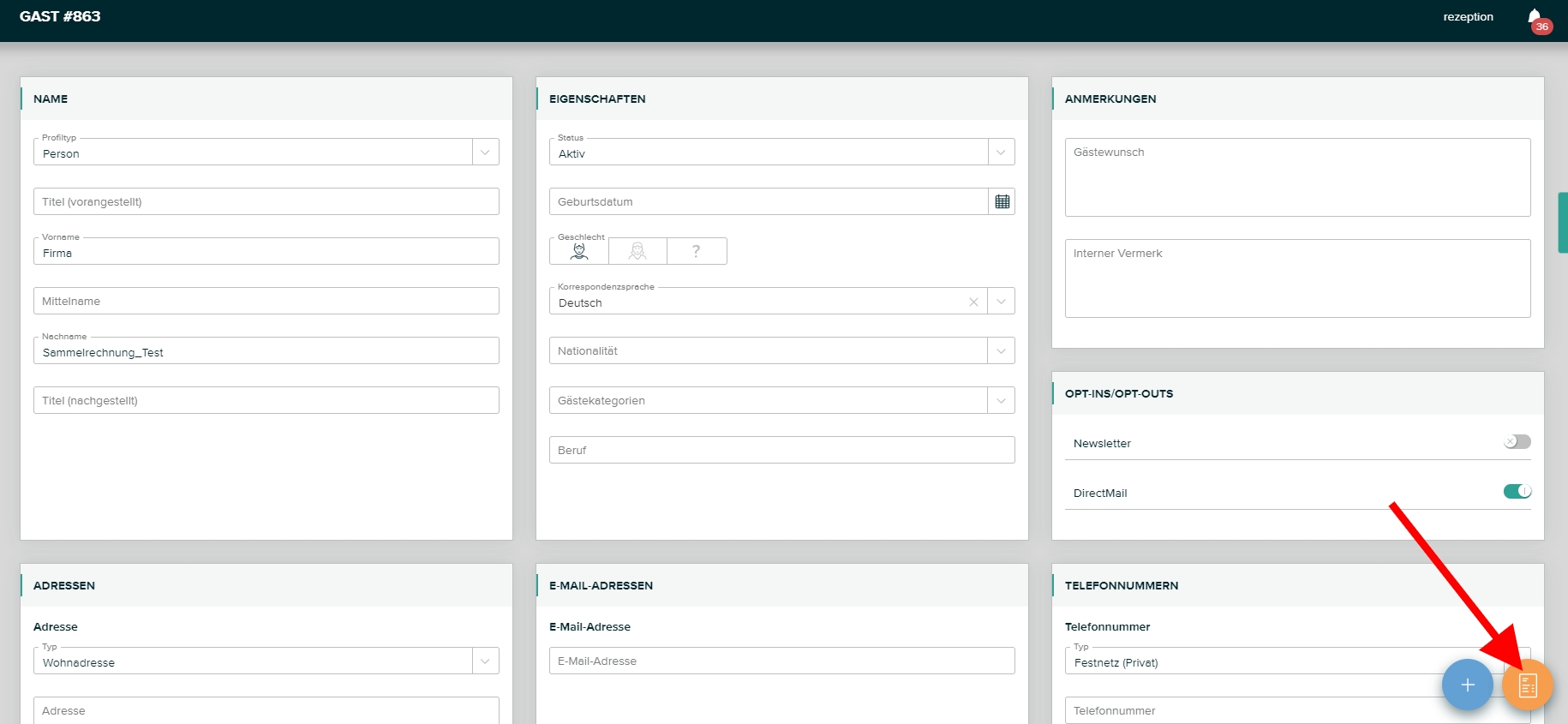1568x724 pixels.
Task: Click the E-Mail-Adresse input field
Action: [781, 661]
